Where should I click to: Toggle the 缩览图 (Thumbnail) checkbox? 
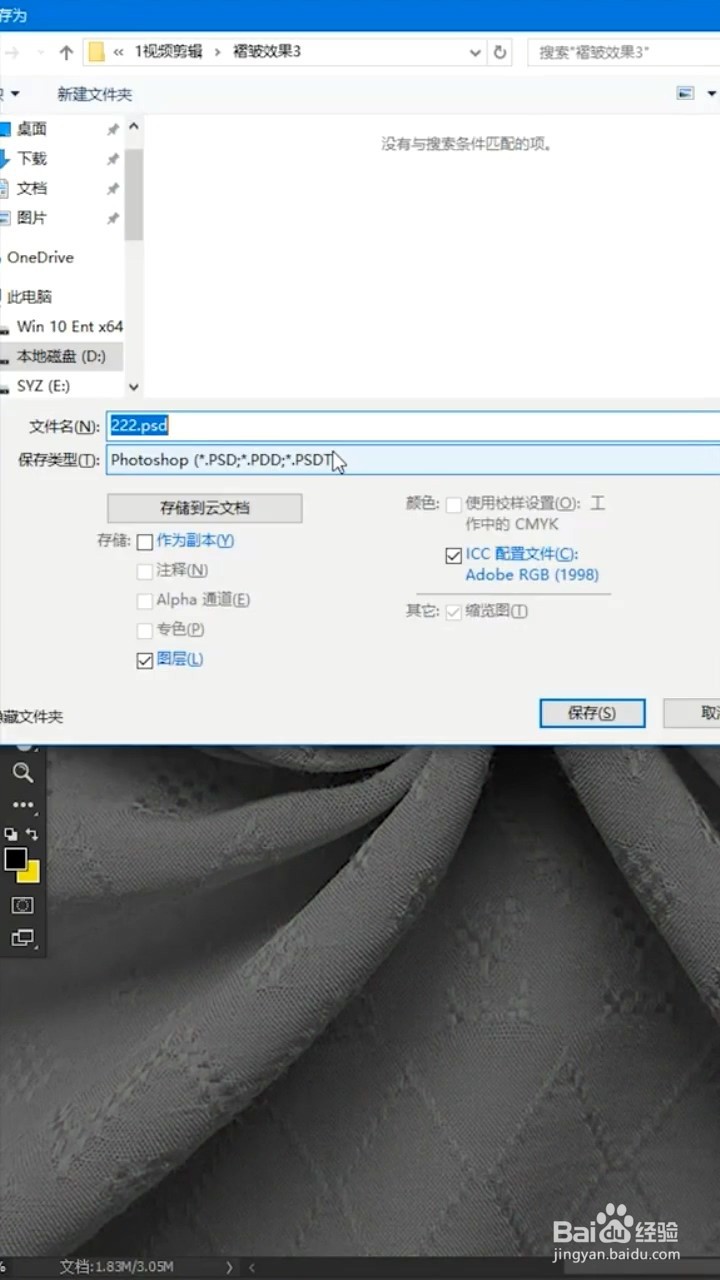click(x=454, y=611)
